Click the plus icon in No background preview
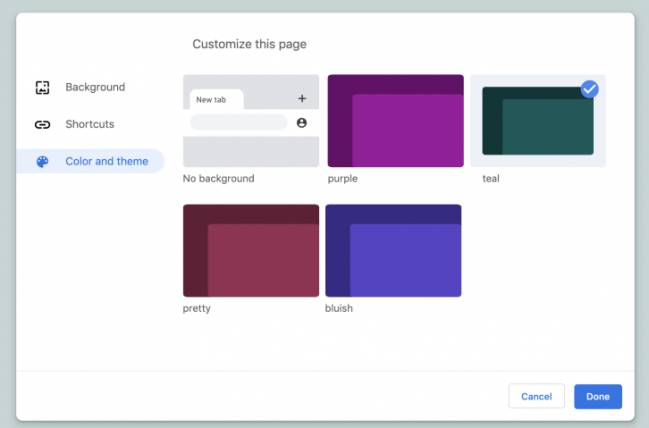 tap(302, 98)
